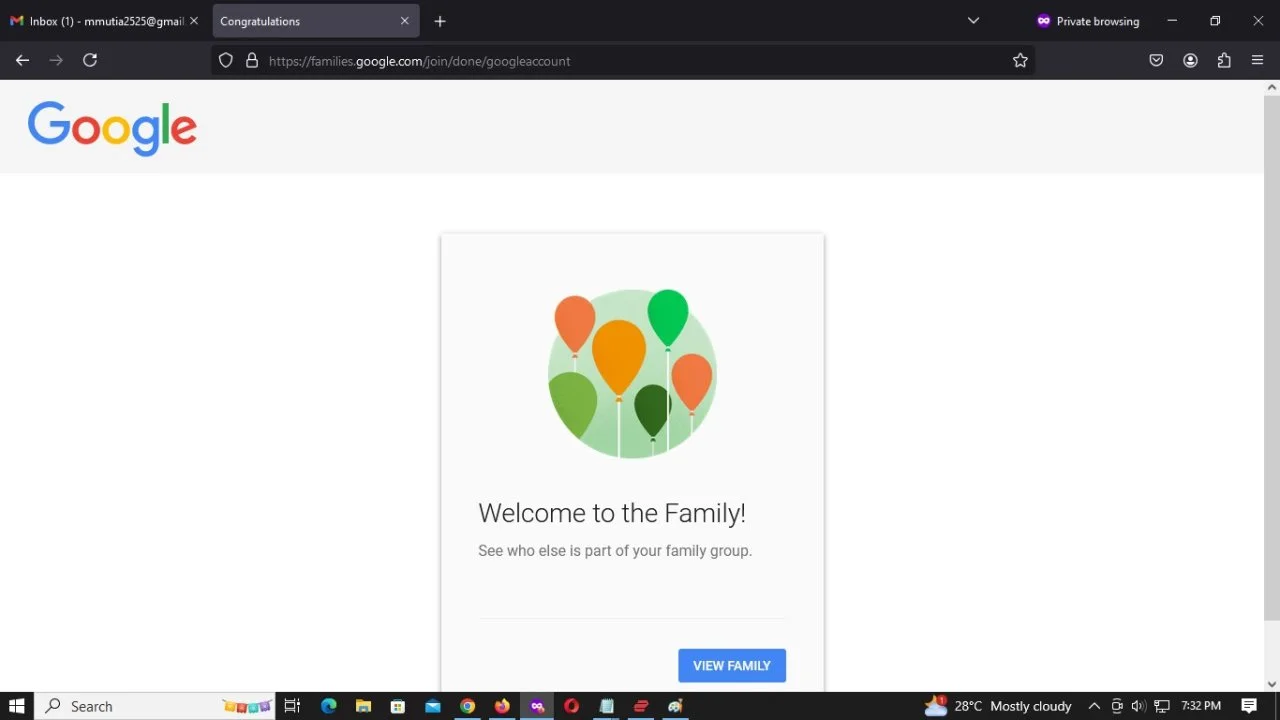Show hidden system tray icons
This screenshot has height=720, width=1280.
[x=1095, y=706]
